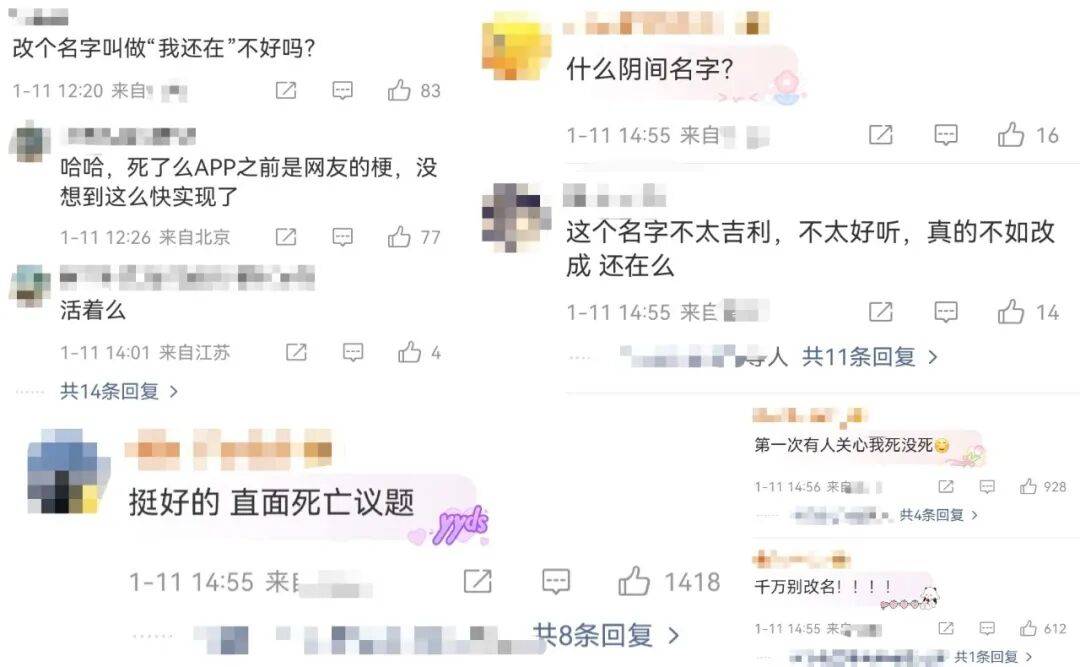Viewport: 1080px width, 667px height.
Task: Open the 共1条回复 reply thread
Action: click(993, 657)
